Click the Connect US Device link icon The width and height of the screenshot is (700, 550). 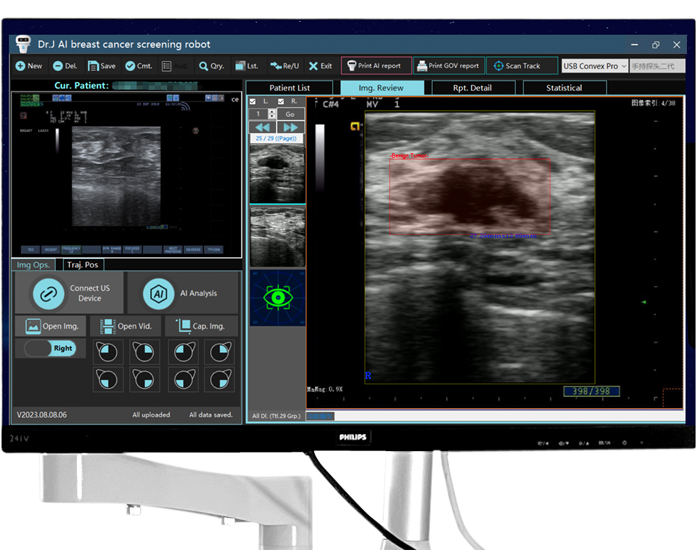point(47,294)
